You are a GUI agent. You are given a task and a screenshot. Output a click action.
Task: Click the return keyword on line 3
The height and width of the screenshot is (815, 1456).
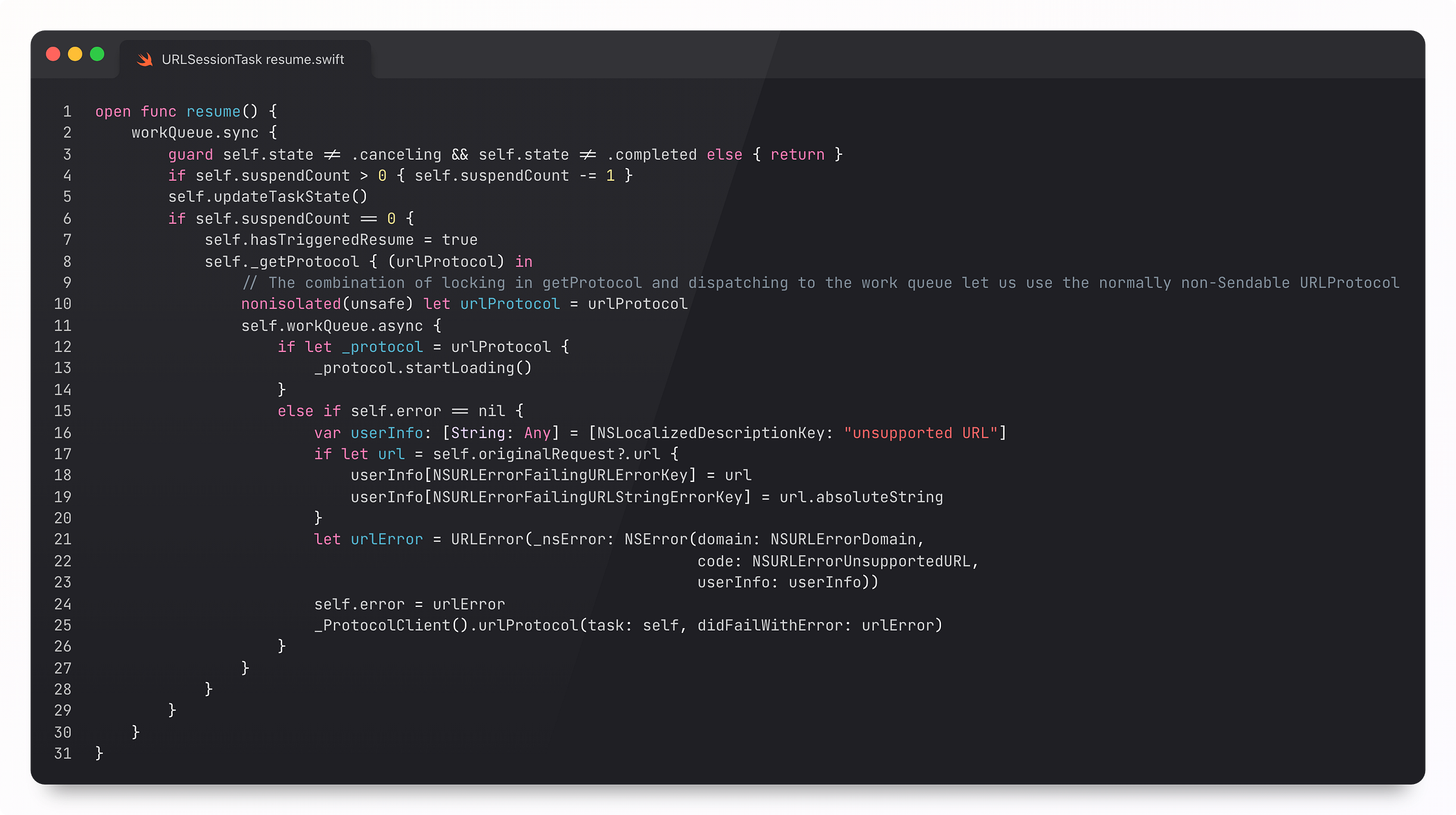click(x=797, y=155)
